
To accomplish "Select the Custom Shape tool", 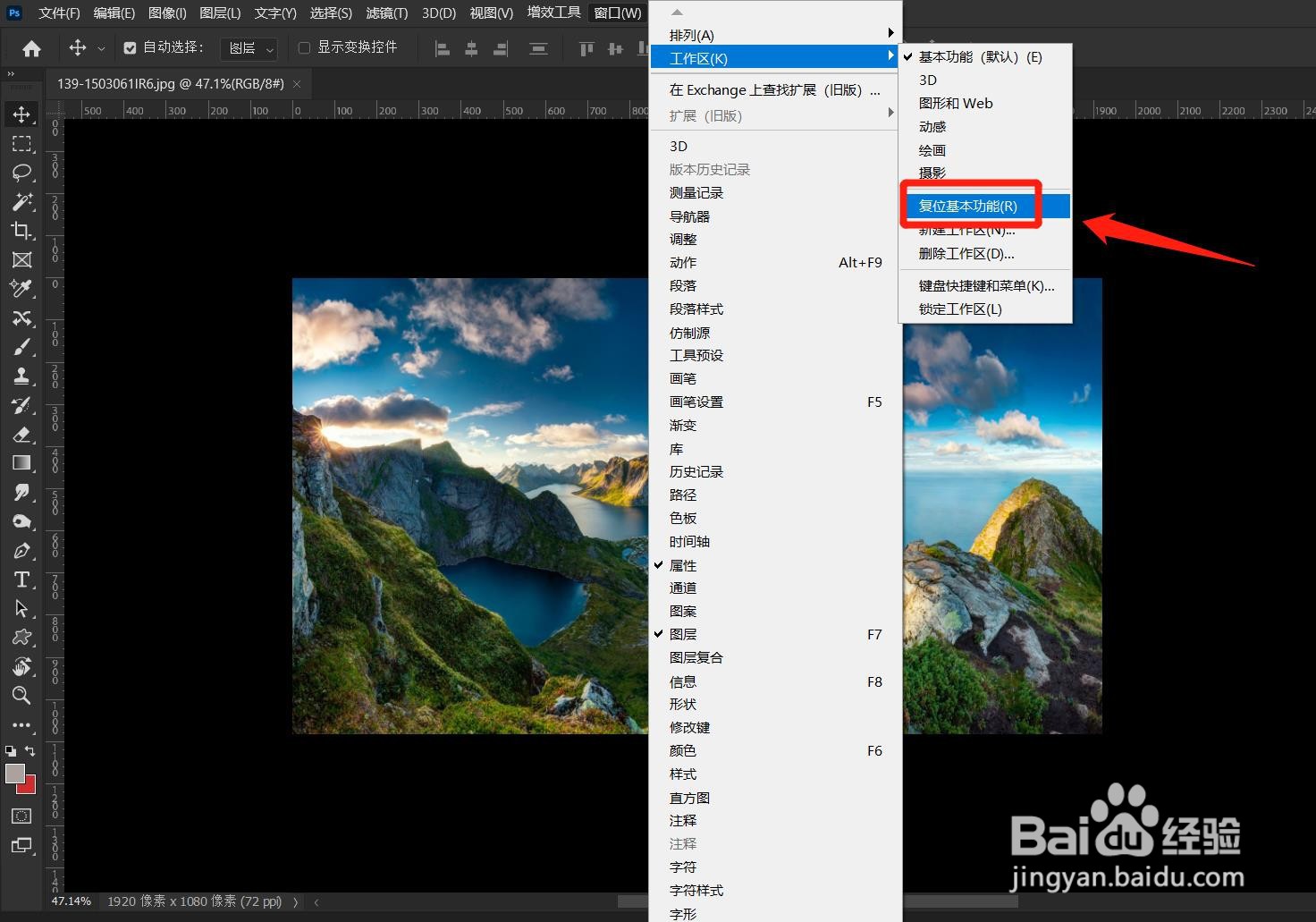I will pos(21,638).
